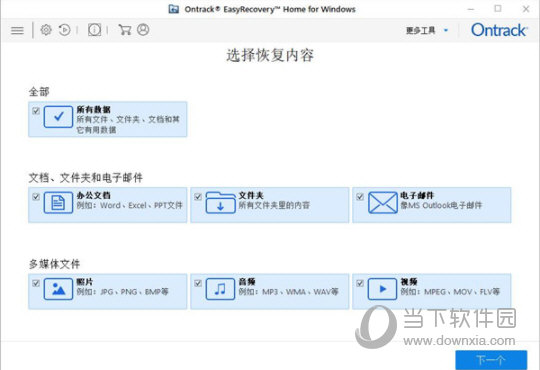Viewport: 540px width, 370px height.
Task: Toggle the 照片 checkbox
Action: click(36, 283)
